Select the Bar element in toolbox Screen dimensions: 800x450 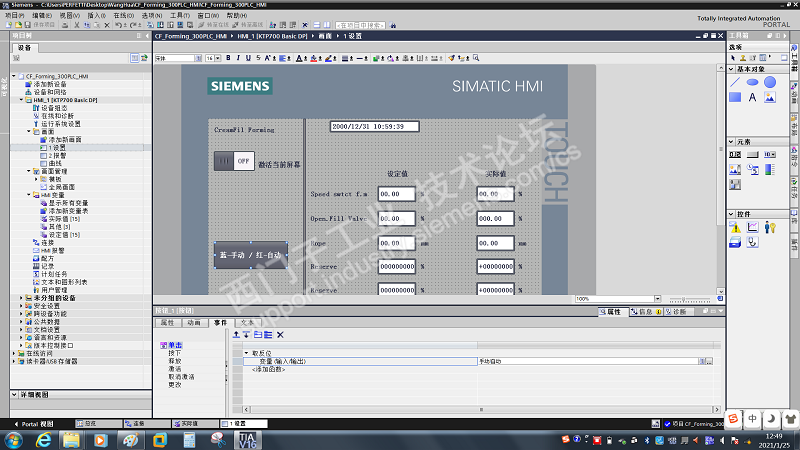770,169
